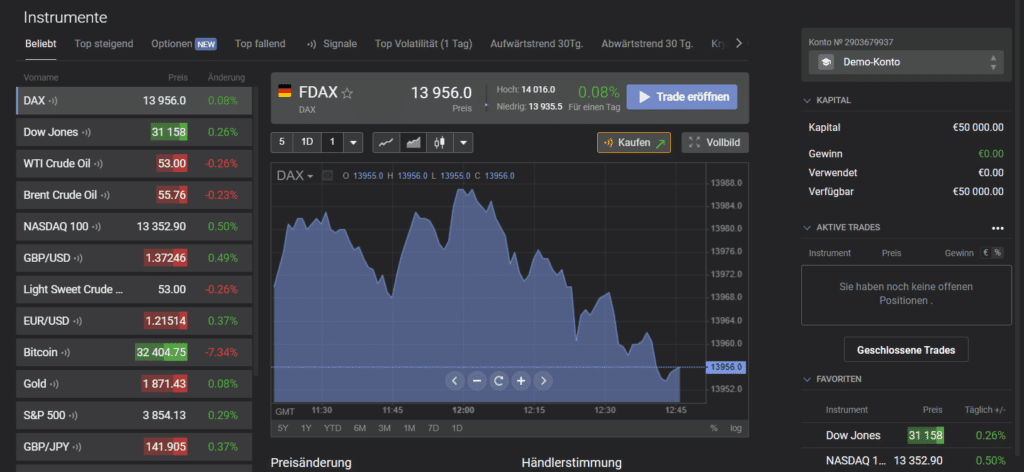Viewport: 1024px width, 472px height.
Task: Switch to Top steigend tab
Action: click(x=104, y=44)
